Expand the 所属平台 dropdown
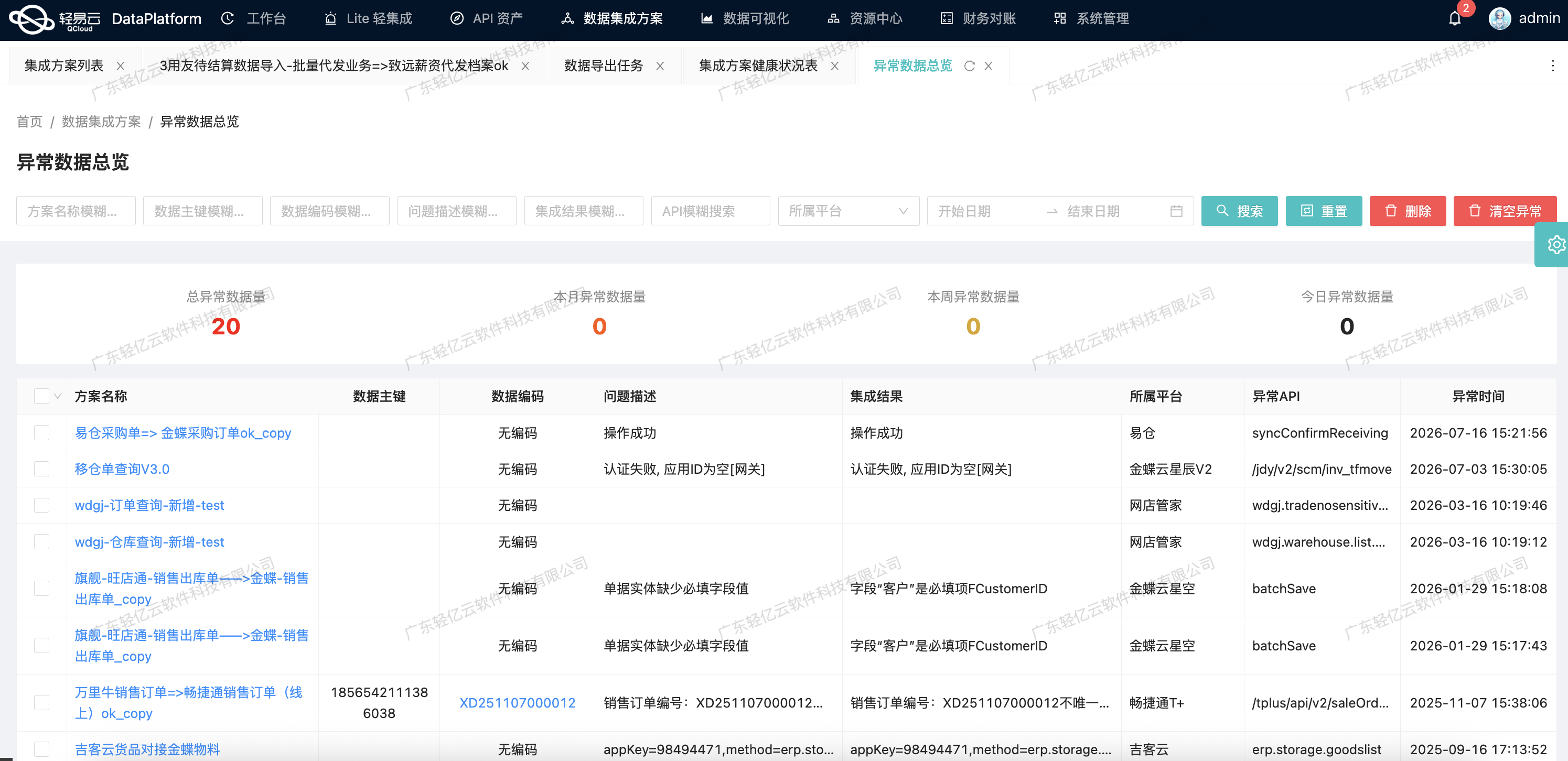 (849, 211)
